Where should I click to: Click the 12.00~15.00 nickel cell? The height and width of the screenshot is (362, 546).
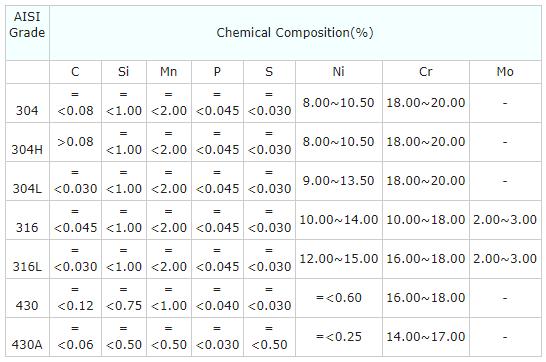(x=338, y=259)
